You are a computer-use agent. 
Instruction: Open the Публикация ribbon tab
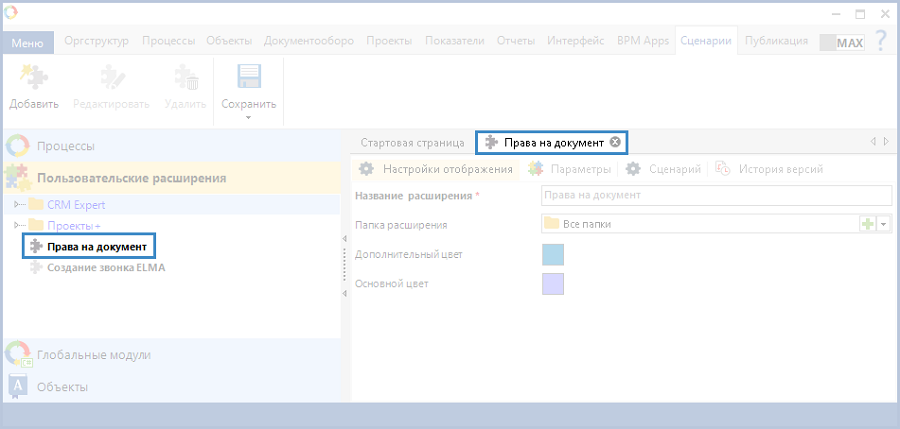(x=776, y=41)
